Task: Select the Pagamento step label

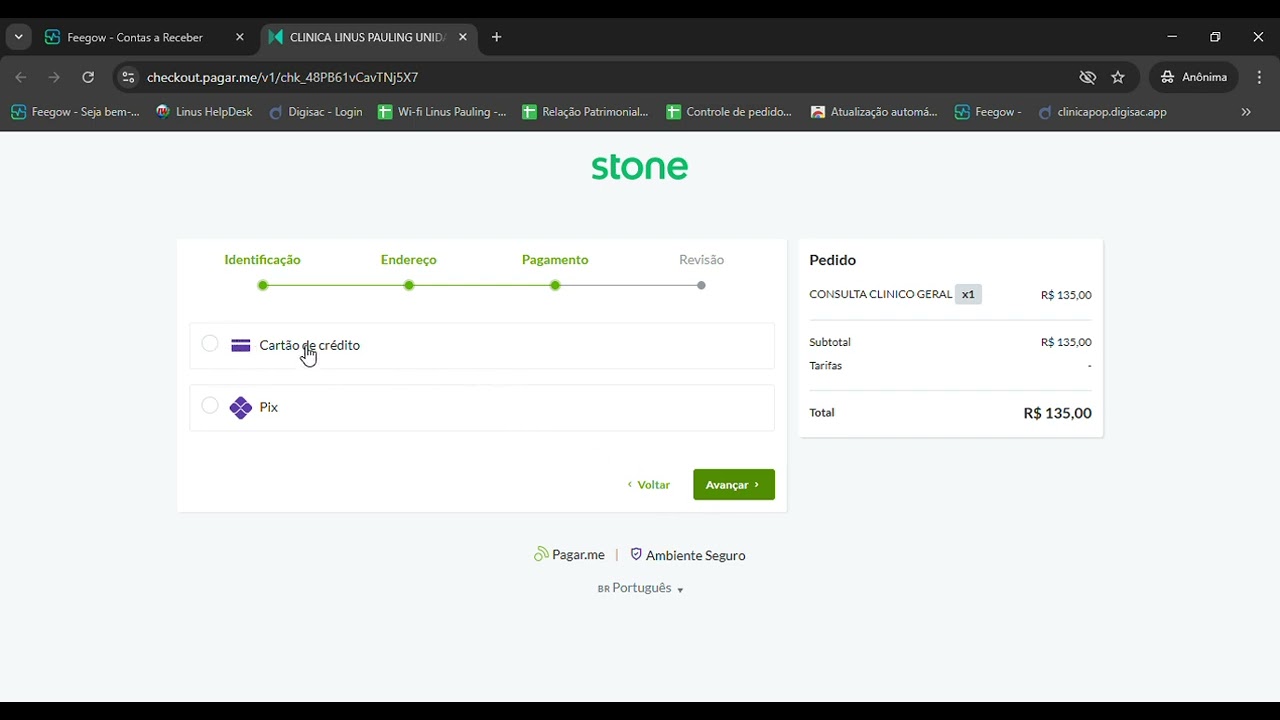Action: [555, 260]
